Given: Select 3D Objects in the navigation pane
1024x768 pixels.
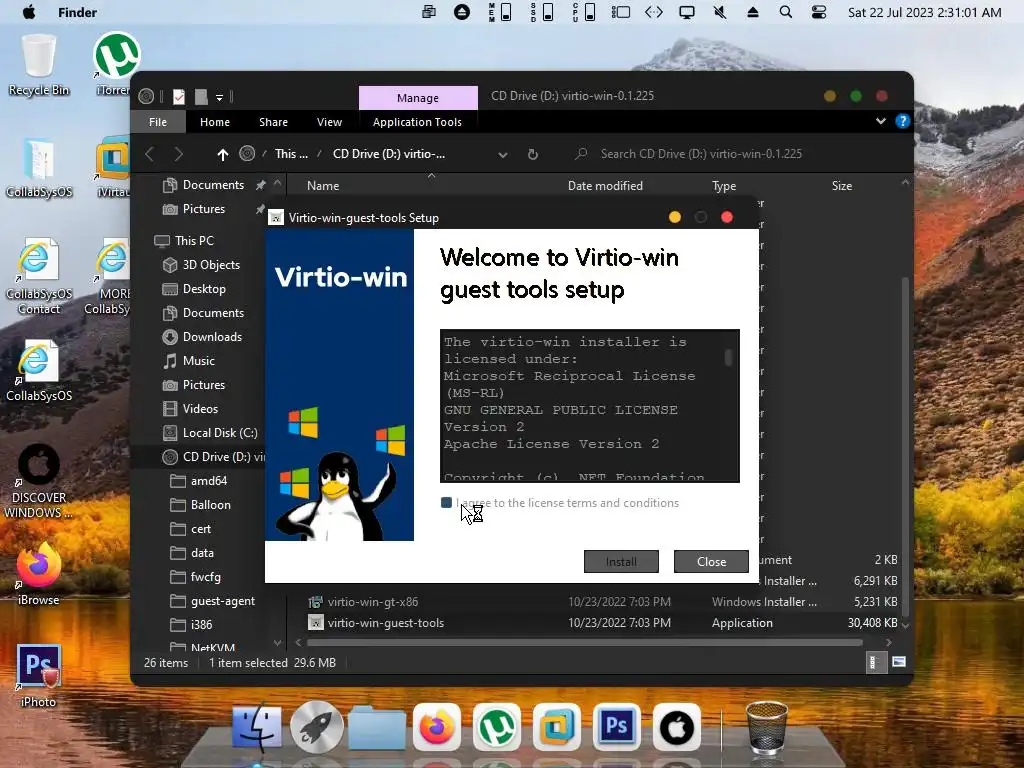Looking at the screenshot, I should 201,265.
